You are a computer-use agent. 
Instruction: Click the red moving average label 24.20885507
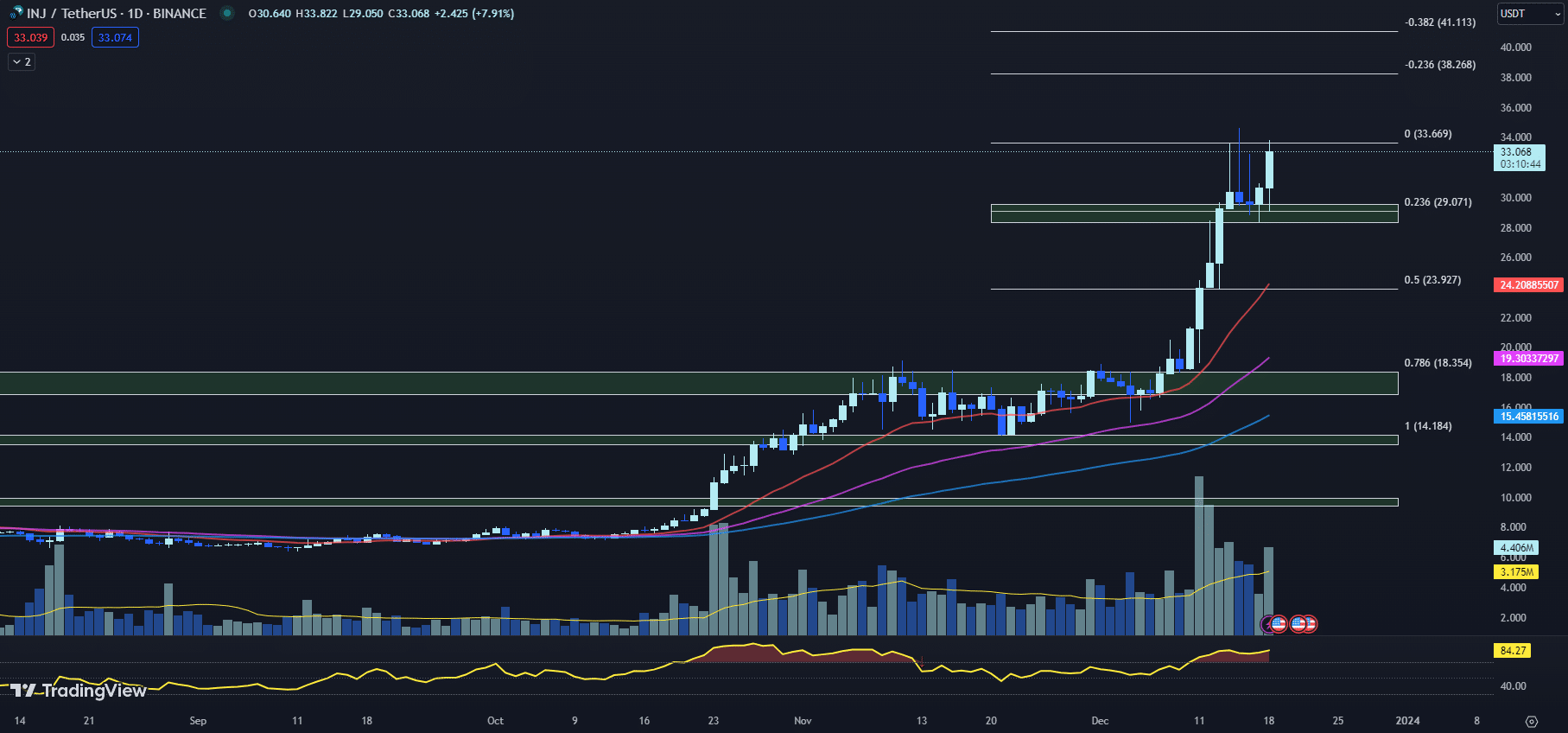[x=1528, y=285]
